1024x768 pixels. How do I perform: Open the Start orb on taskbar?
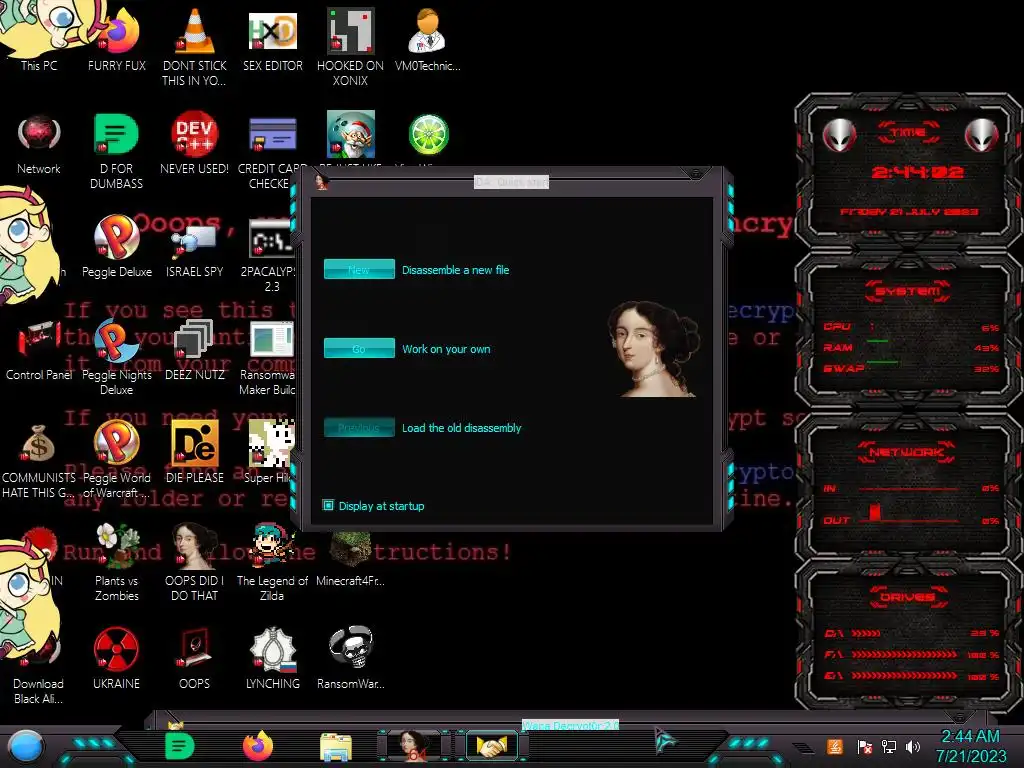pos(26,746)
